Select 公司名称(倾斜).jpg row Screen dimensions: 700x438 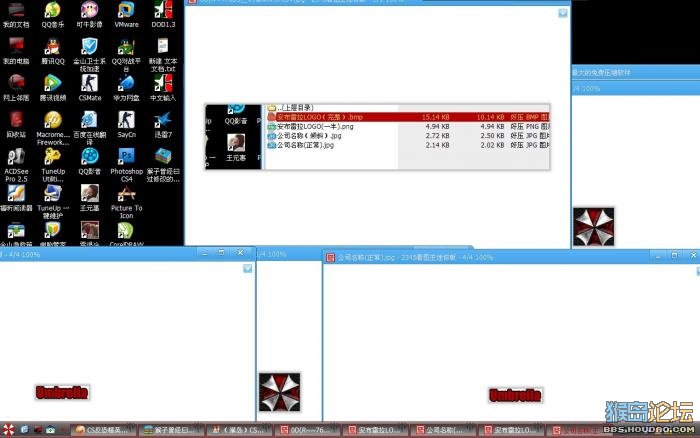click(408, 136)
